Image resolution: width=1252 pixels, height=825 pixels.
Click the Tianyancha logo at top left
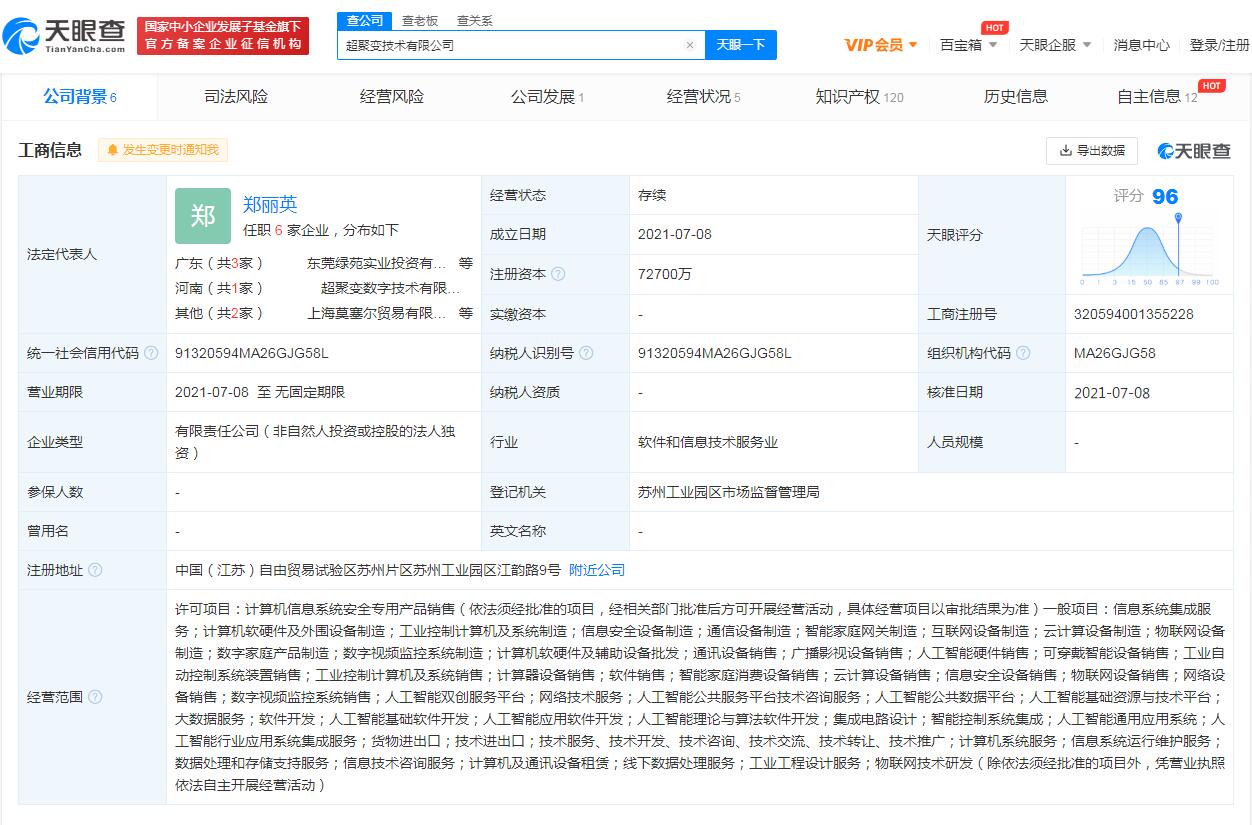pyautogui.click(x=64, y=36)
